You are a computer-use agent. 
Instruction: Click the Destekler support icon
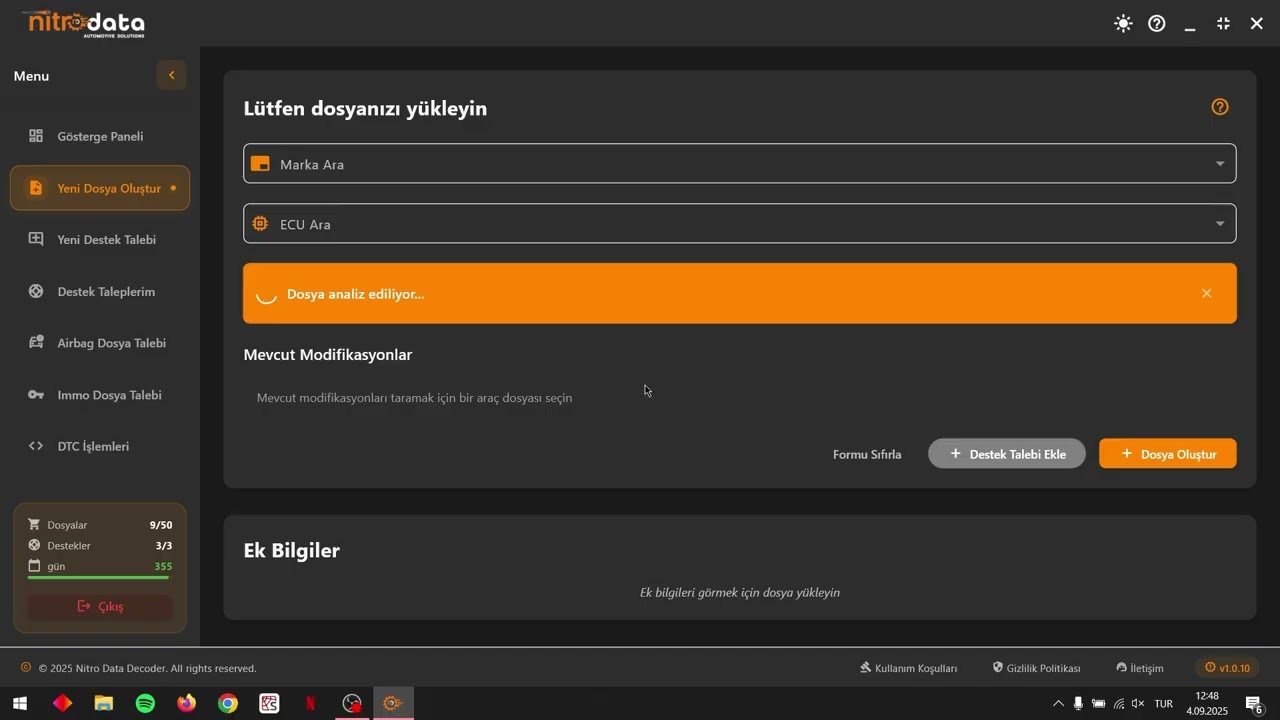pyautogui.click(x=34, y=545)
